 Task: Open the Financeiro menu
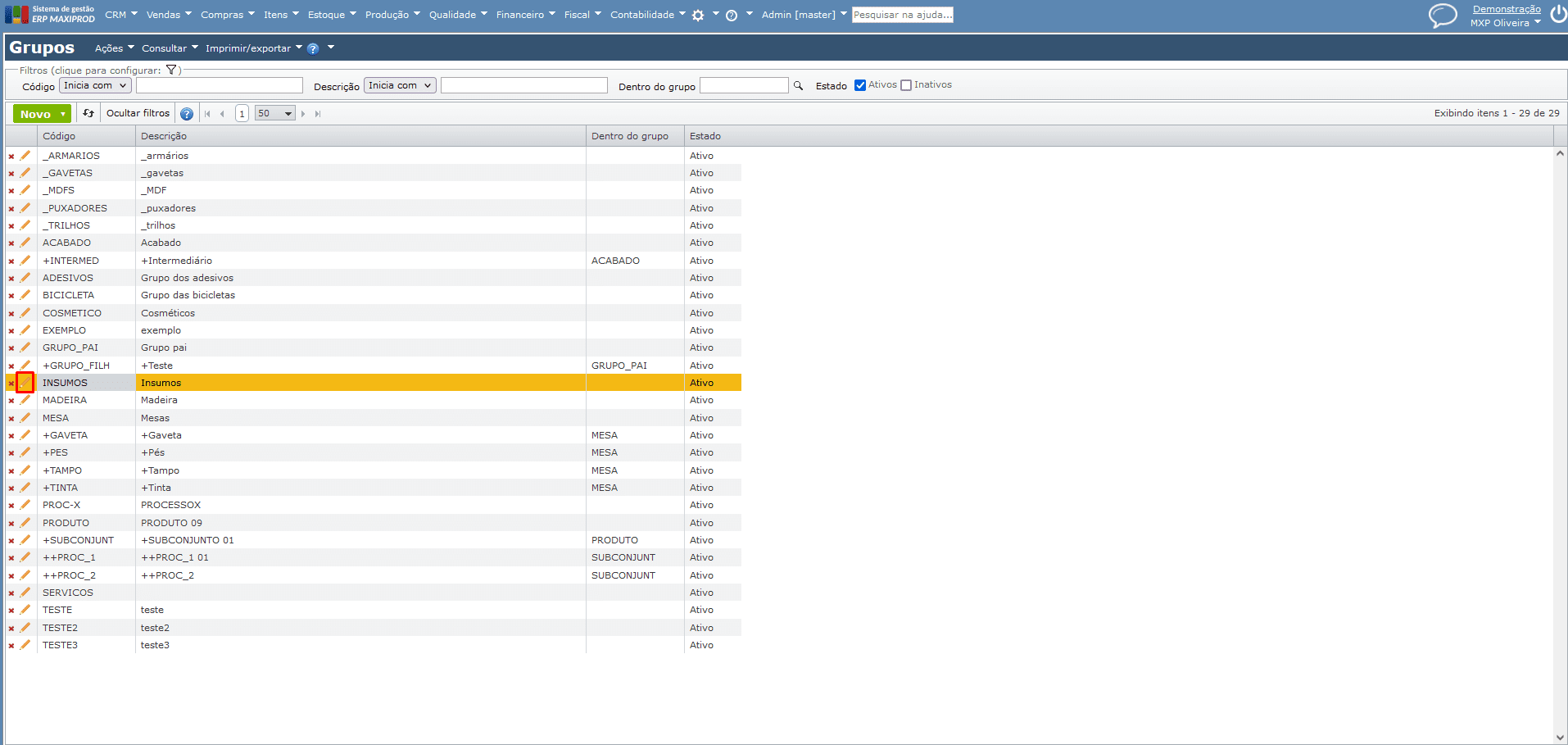point(525,15)
